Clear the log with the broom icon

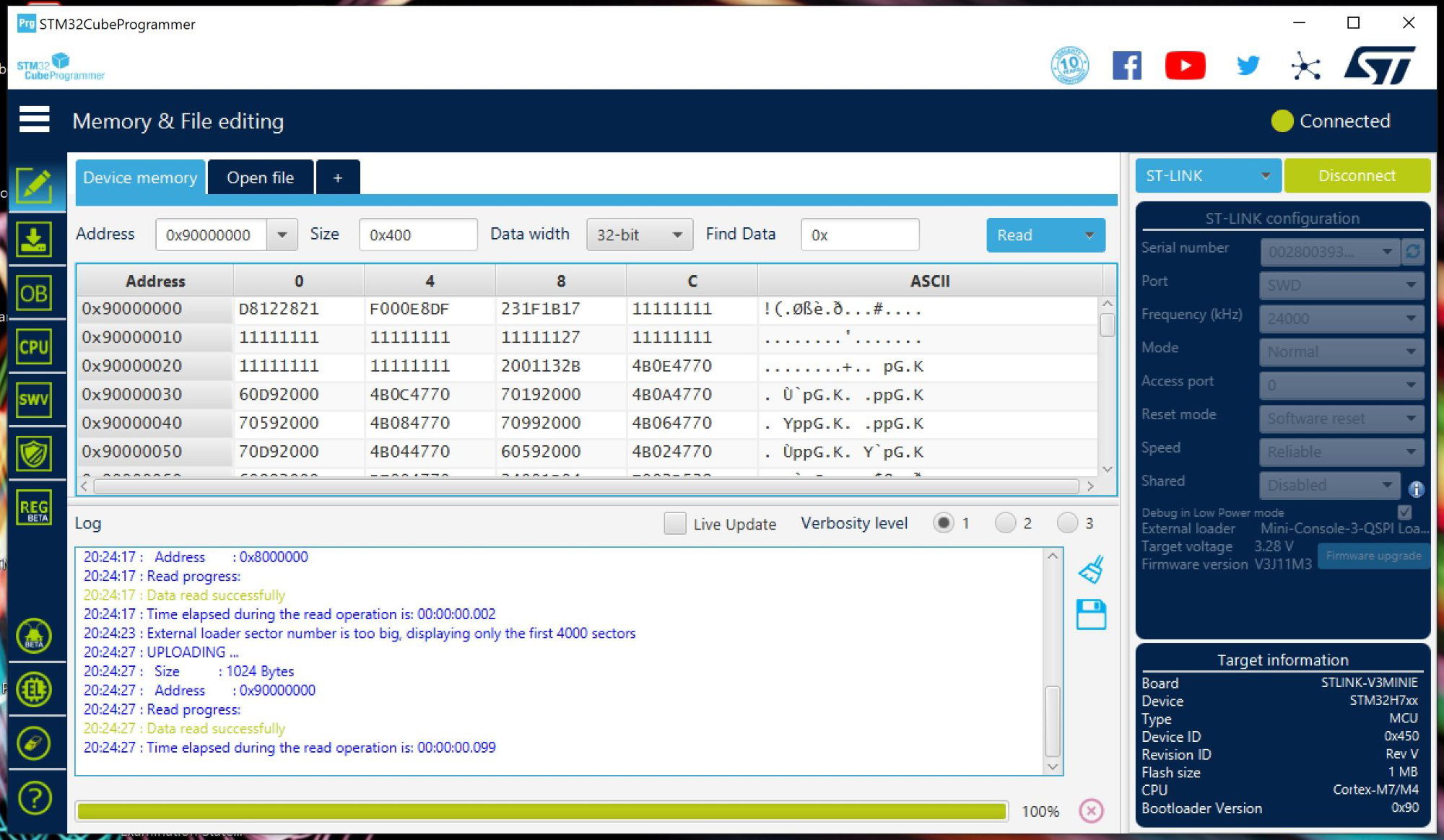pos(1091,569)
